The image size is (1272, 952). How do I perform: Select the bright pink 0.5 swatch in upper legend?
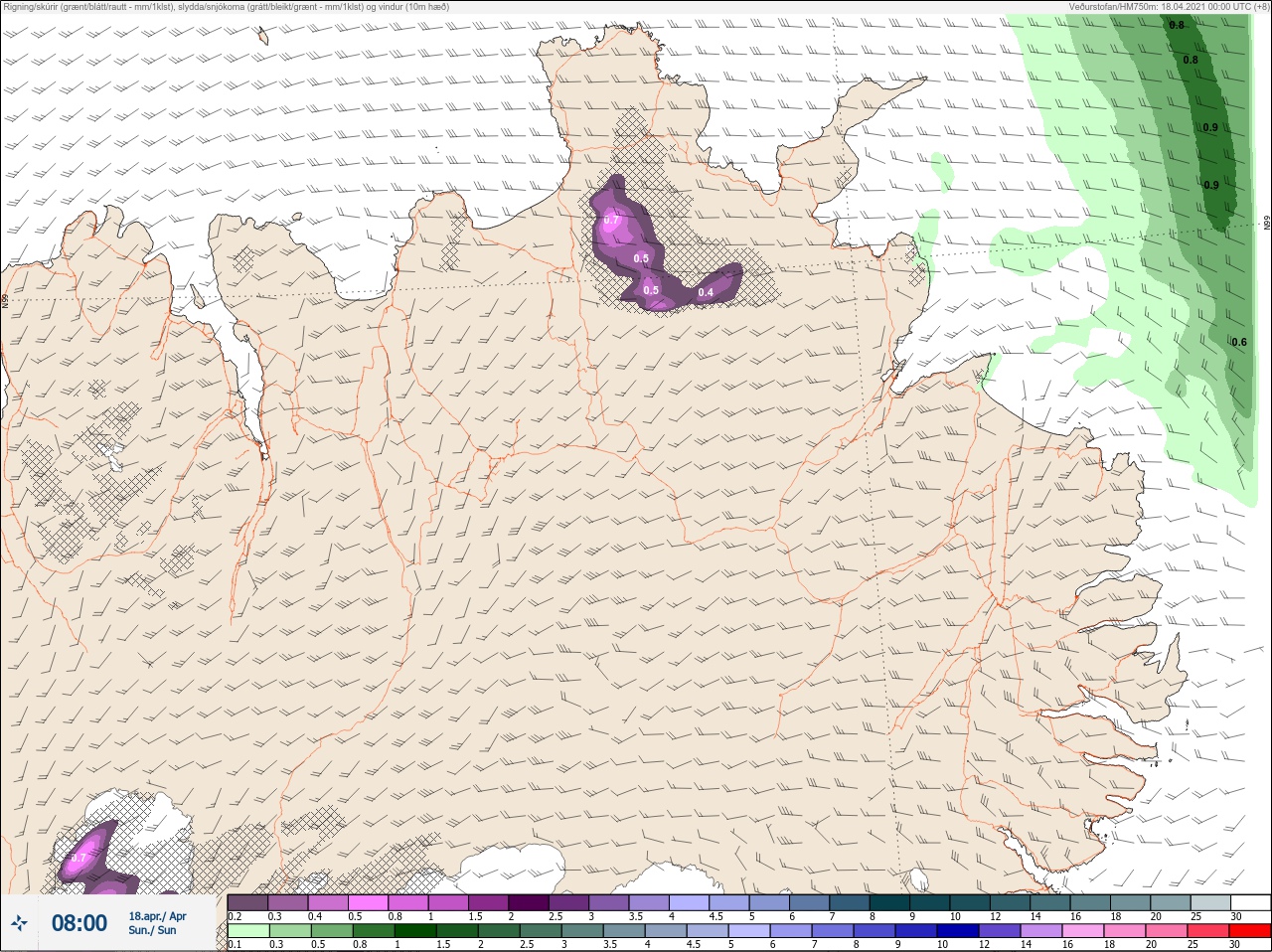point(368,902)
